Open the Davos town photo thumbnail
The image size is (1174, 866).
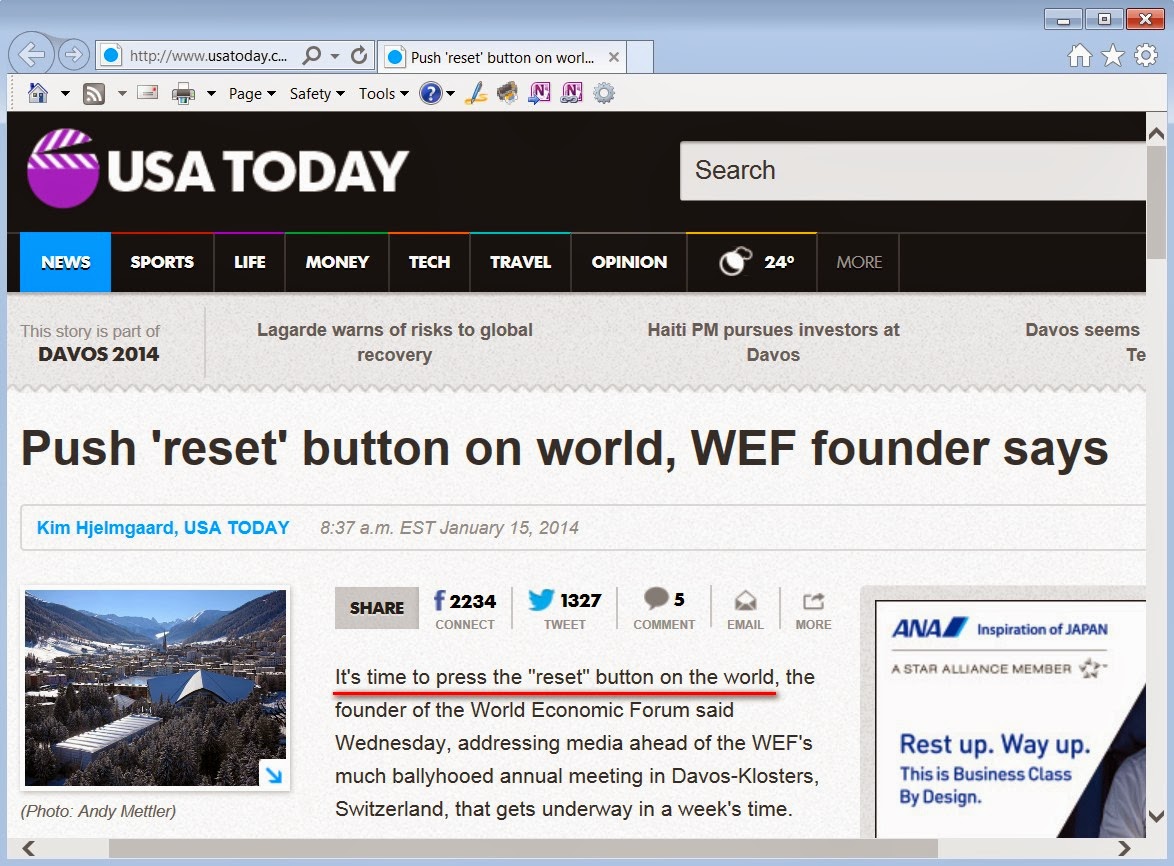click(x=155, y=688)
